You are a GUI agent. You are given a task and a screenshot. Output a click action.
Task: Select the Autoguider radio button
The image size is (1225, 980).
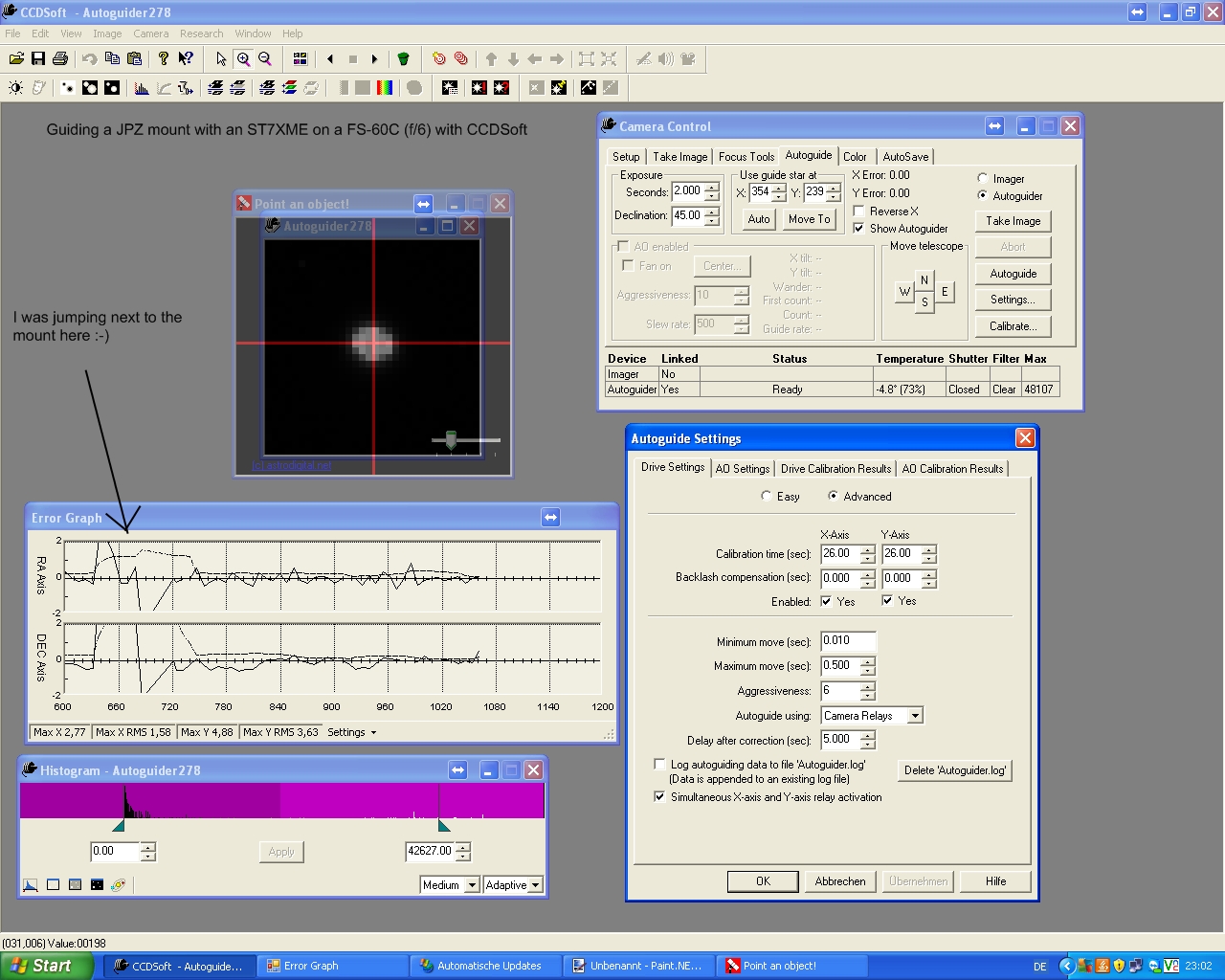(x=983, y=196)
